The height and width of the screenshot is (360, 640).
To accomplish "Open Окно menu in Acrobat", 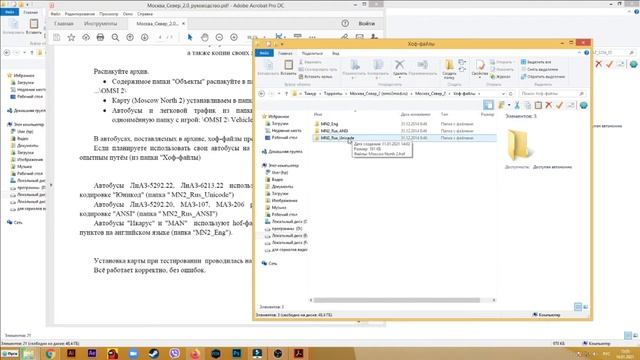I will point(128,14).
